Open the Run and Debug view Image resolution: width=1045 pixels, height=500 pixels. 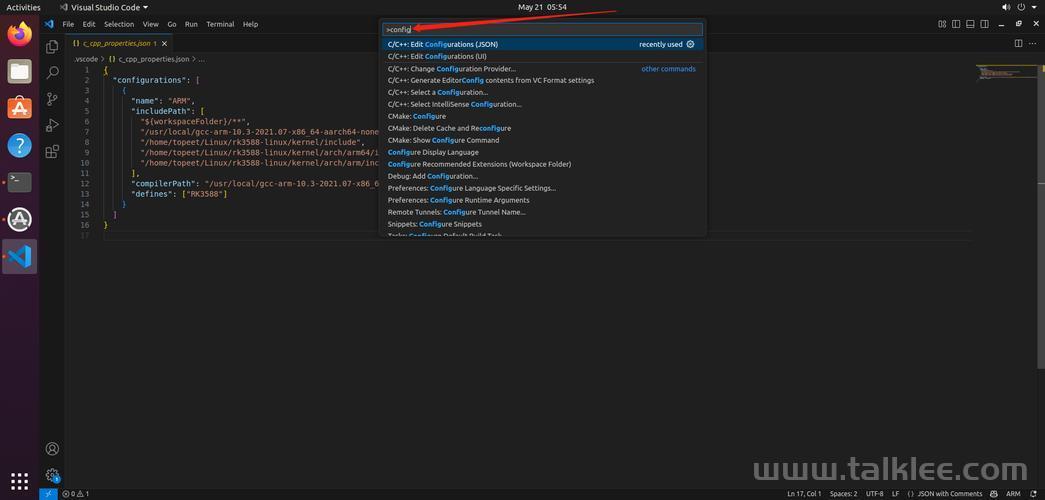52,125
